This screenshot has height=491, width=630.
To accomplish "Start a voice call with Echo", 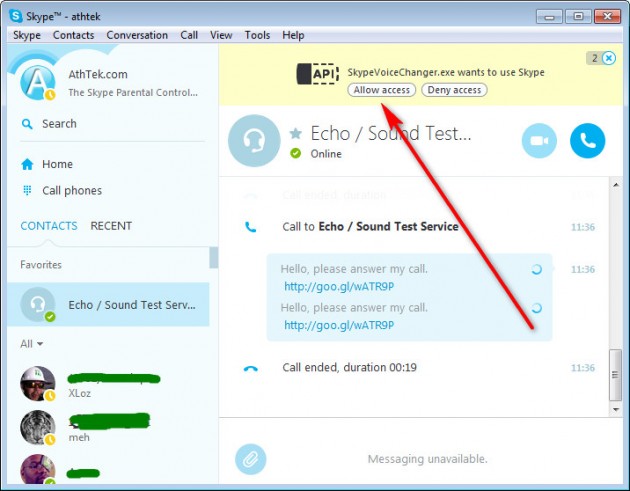I will [x=587, y=141].
